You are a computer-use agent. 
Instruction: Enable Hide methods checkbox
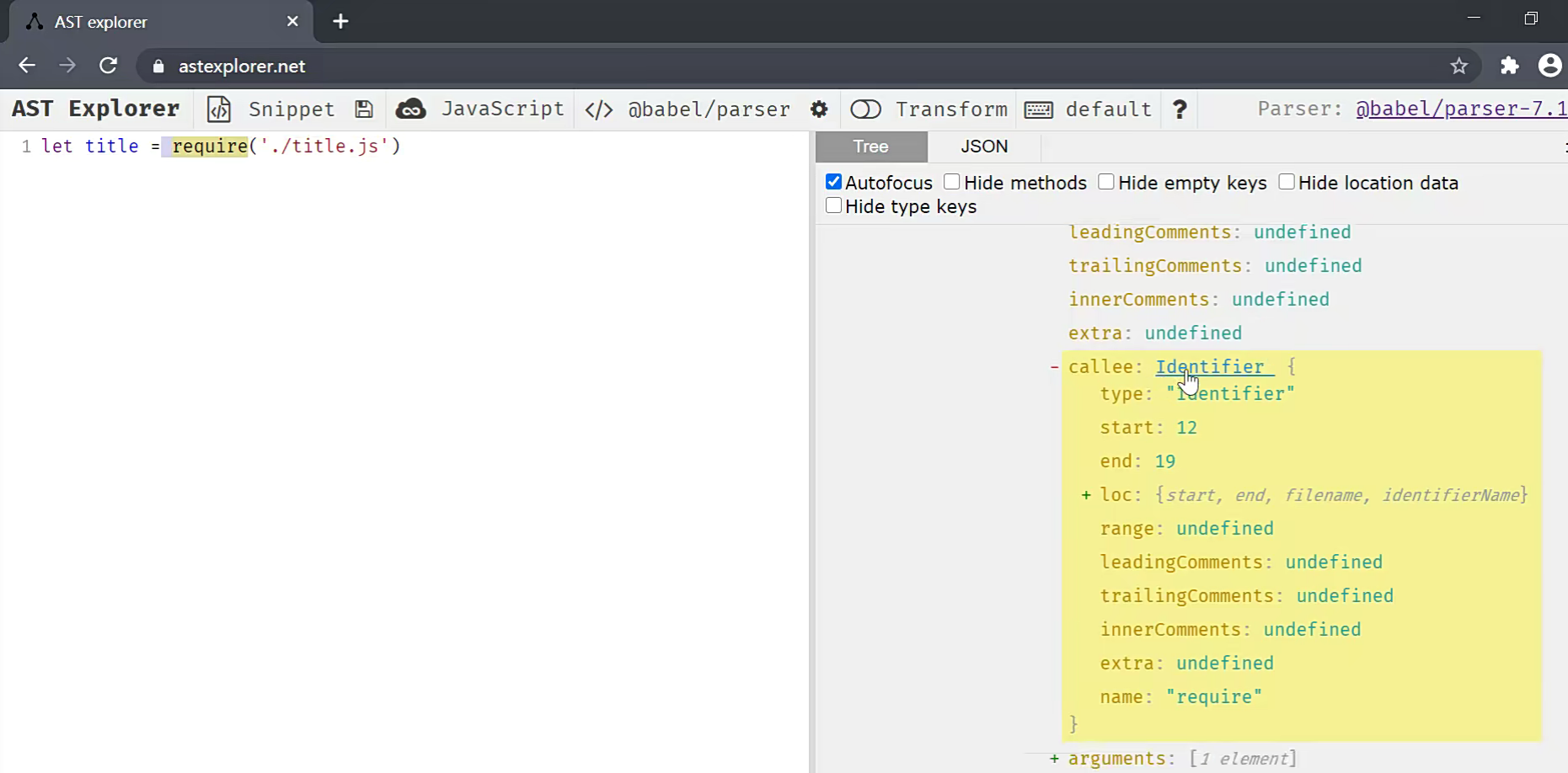(952, 182)
